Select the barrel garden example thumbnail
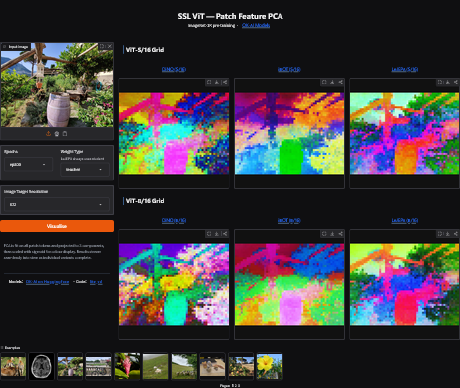This screenshot has width=460, height=388. tap(70, 366)
